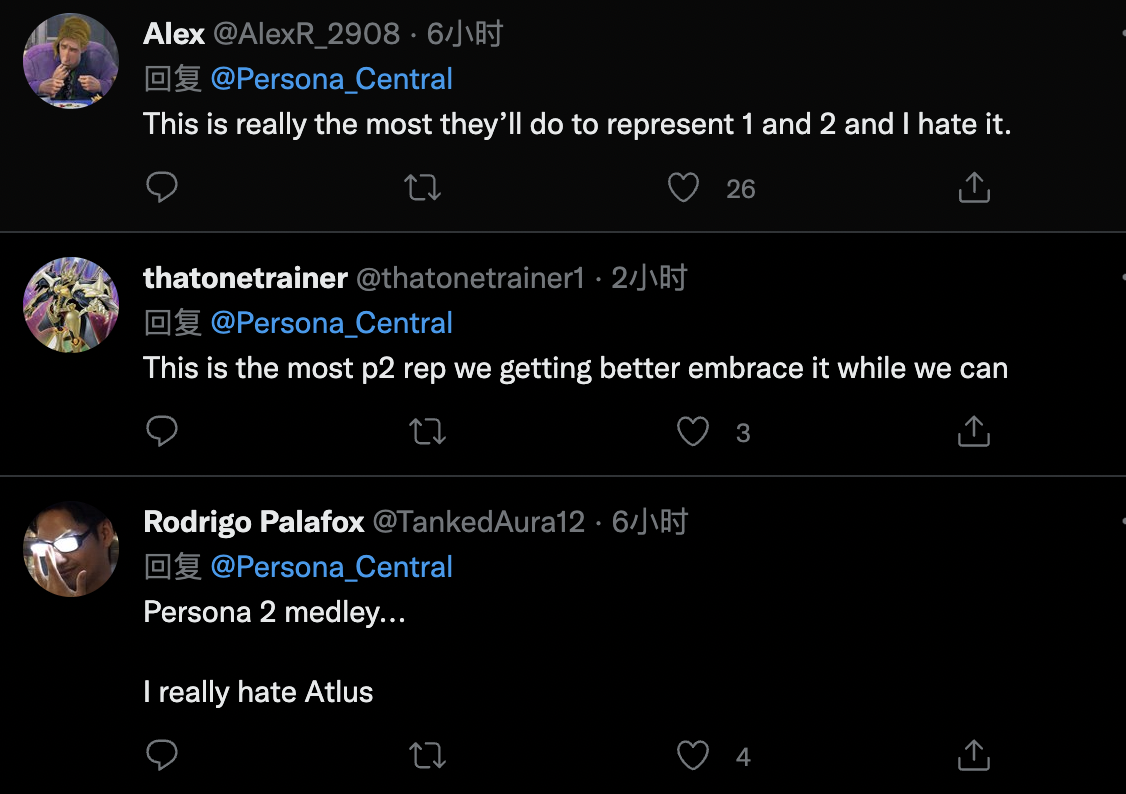Share thatonetrainer's tweet
This screenshot has height=794, width=1126.
pyautogui.click(x=973, y=431)
